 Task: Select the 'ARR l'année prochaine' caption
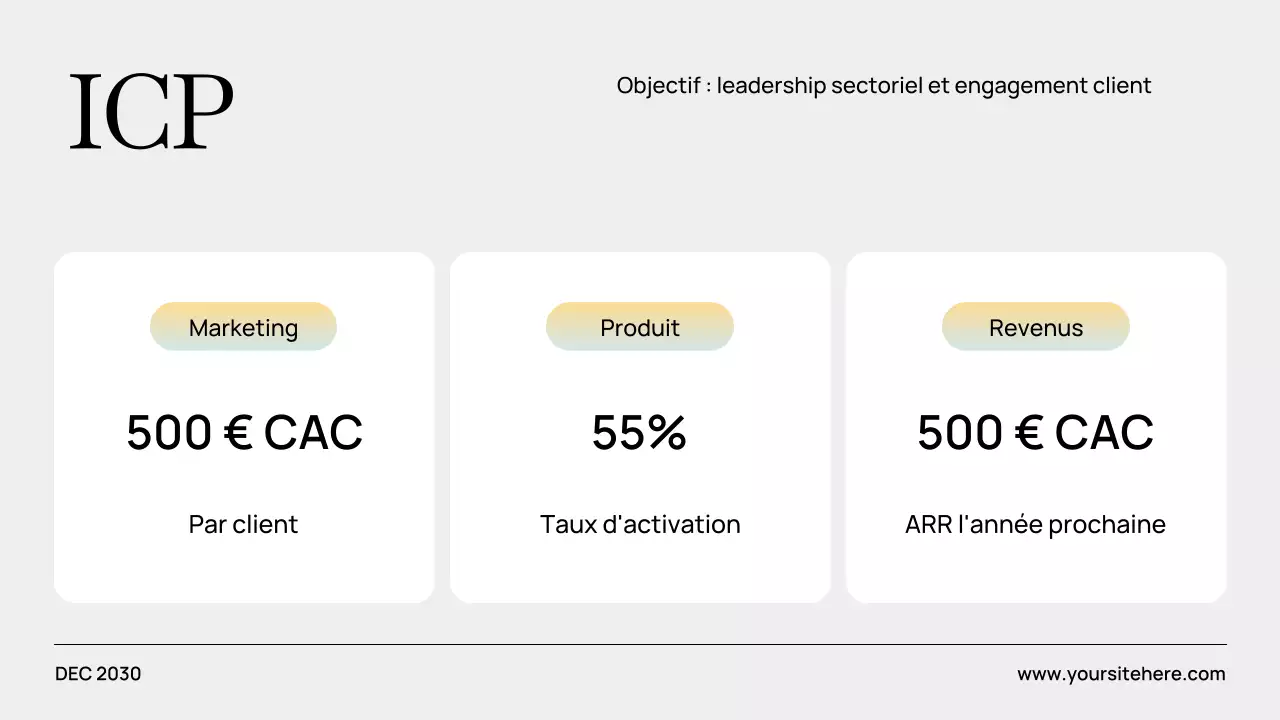coord(1035,524)
